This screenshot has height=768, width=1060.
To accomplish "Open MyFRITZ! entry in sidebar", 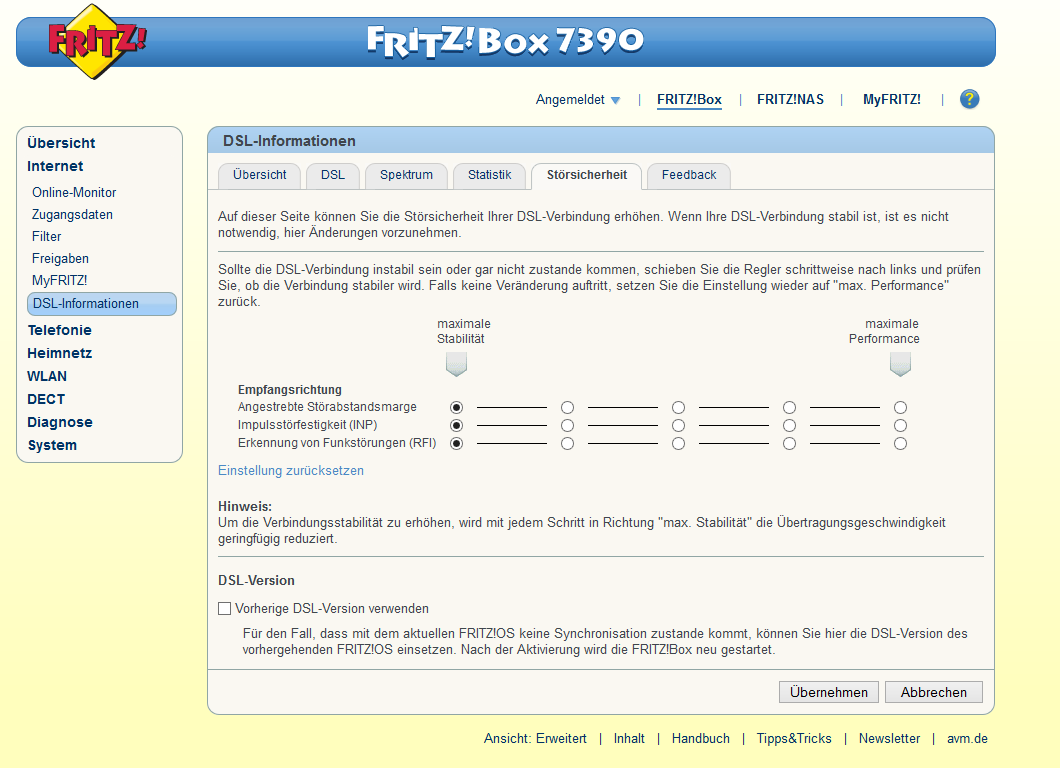I will [x=59, y=281].
